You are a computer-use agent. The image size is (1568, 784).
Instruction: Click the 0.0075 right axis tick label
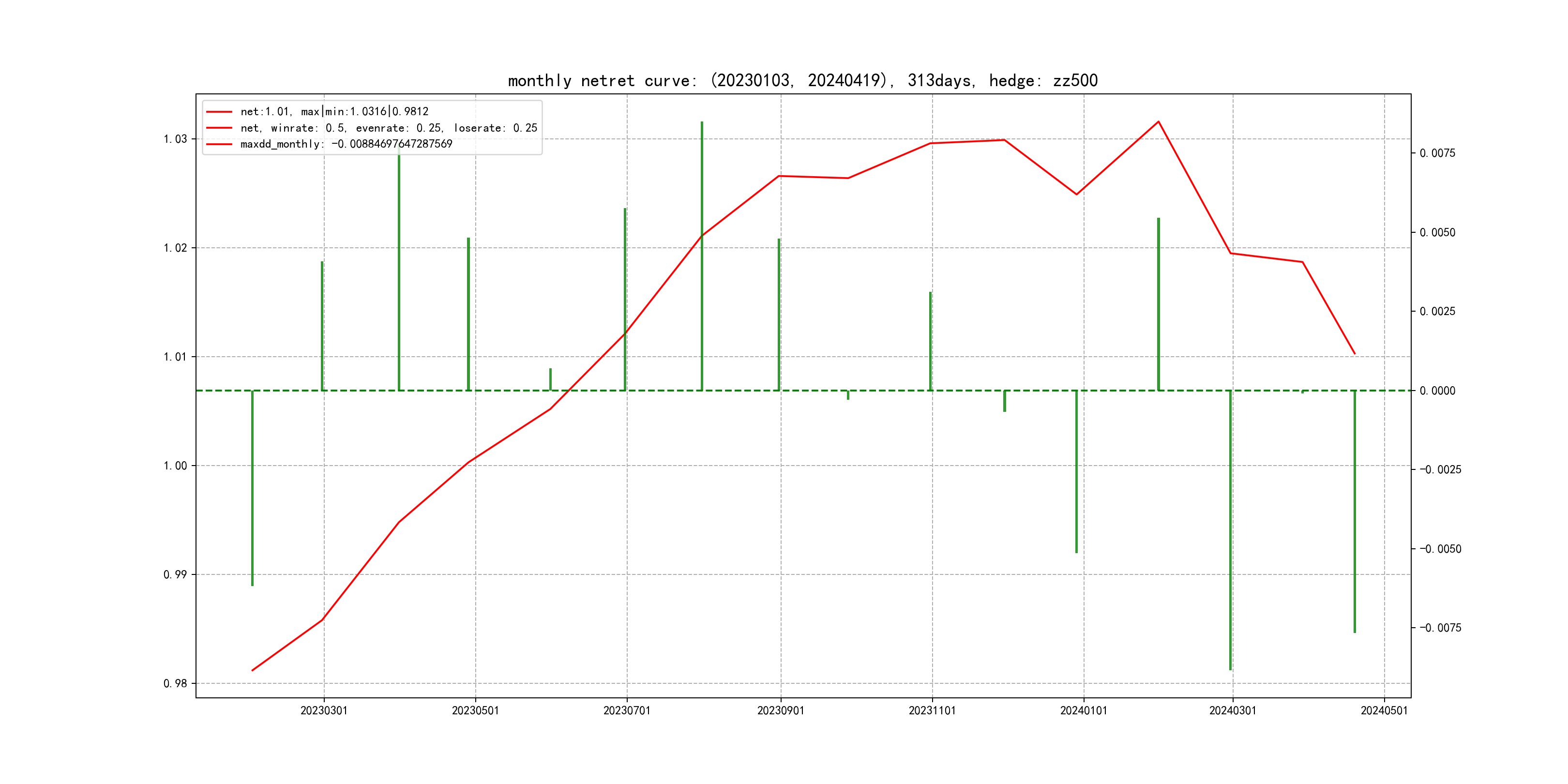1437,153
